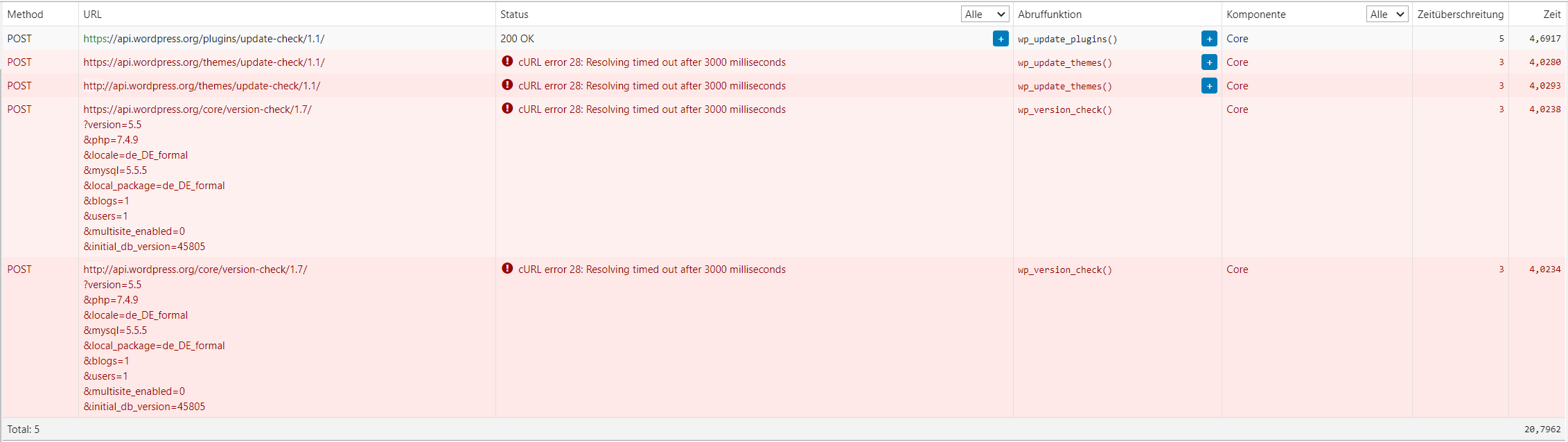Click the 200 OK status text

(x=517, y=39)
